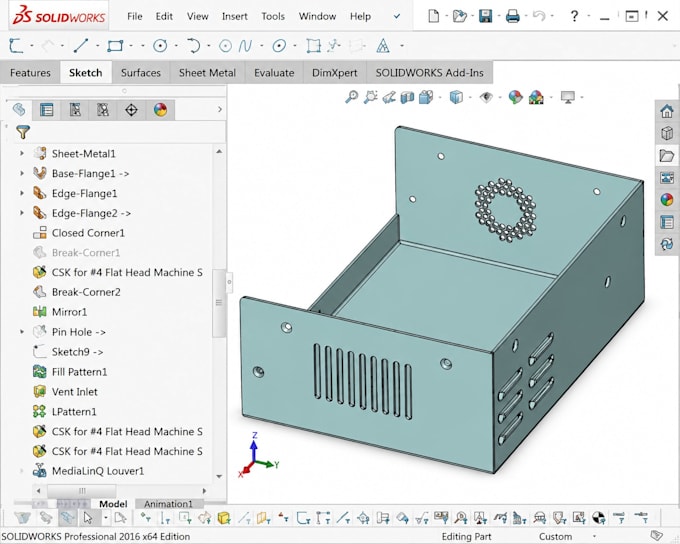The height and width of the screenshot is (544, 680).
Task: Select the Circle sketch tool
Action: 160,46
